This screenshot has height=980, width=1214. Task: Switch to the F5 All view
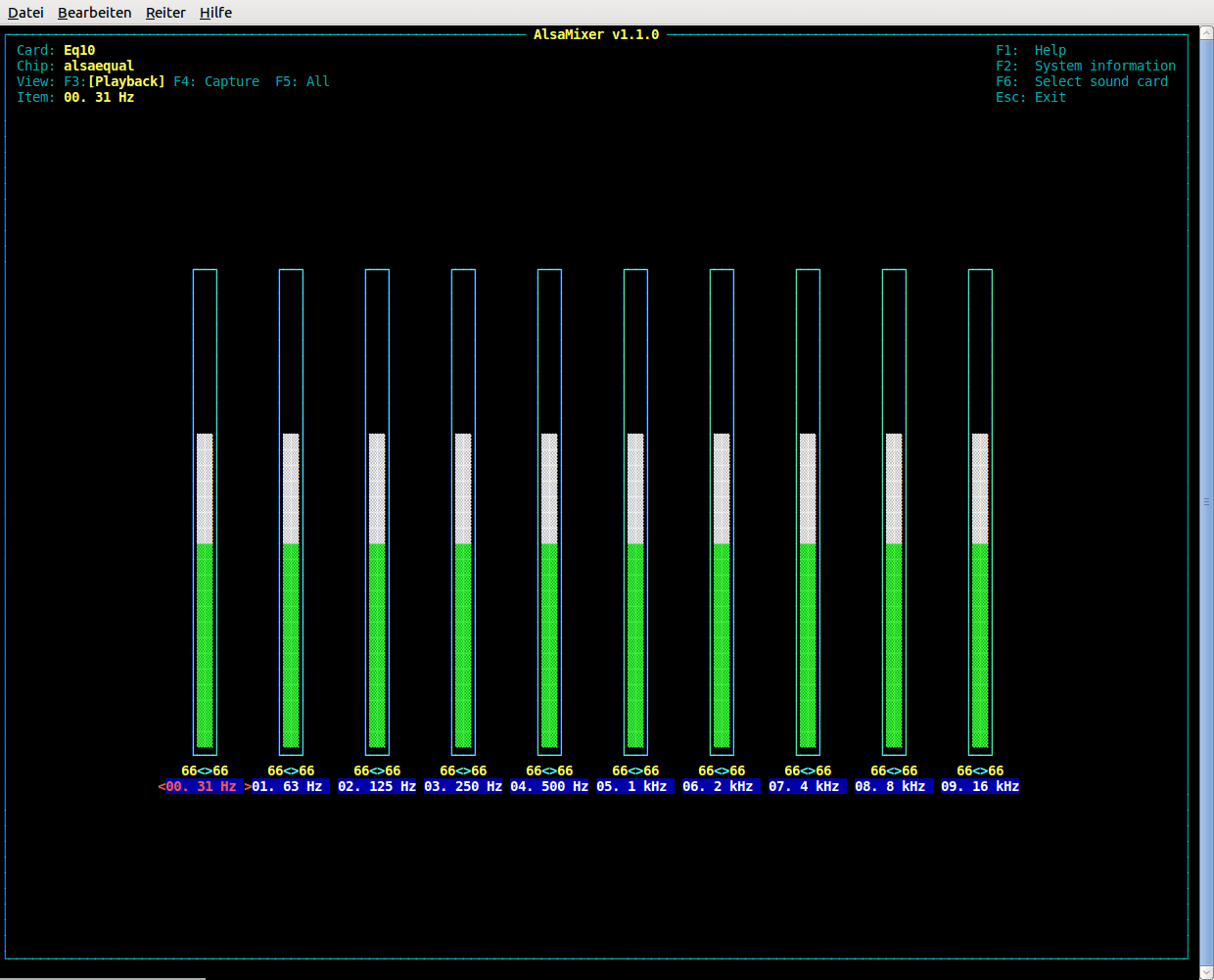[x=303, y=81]
